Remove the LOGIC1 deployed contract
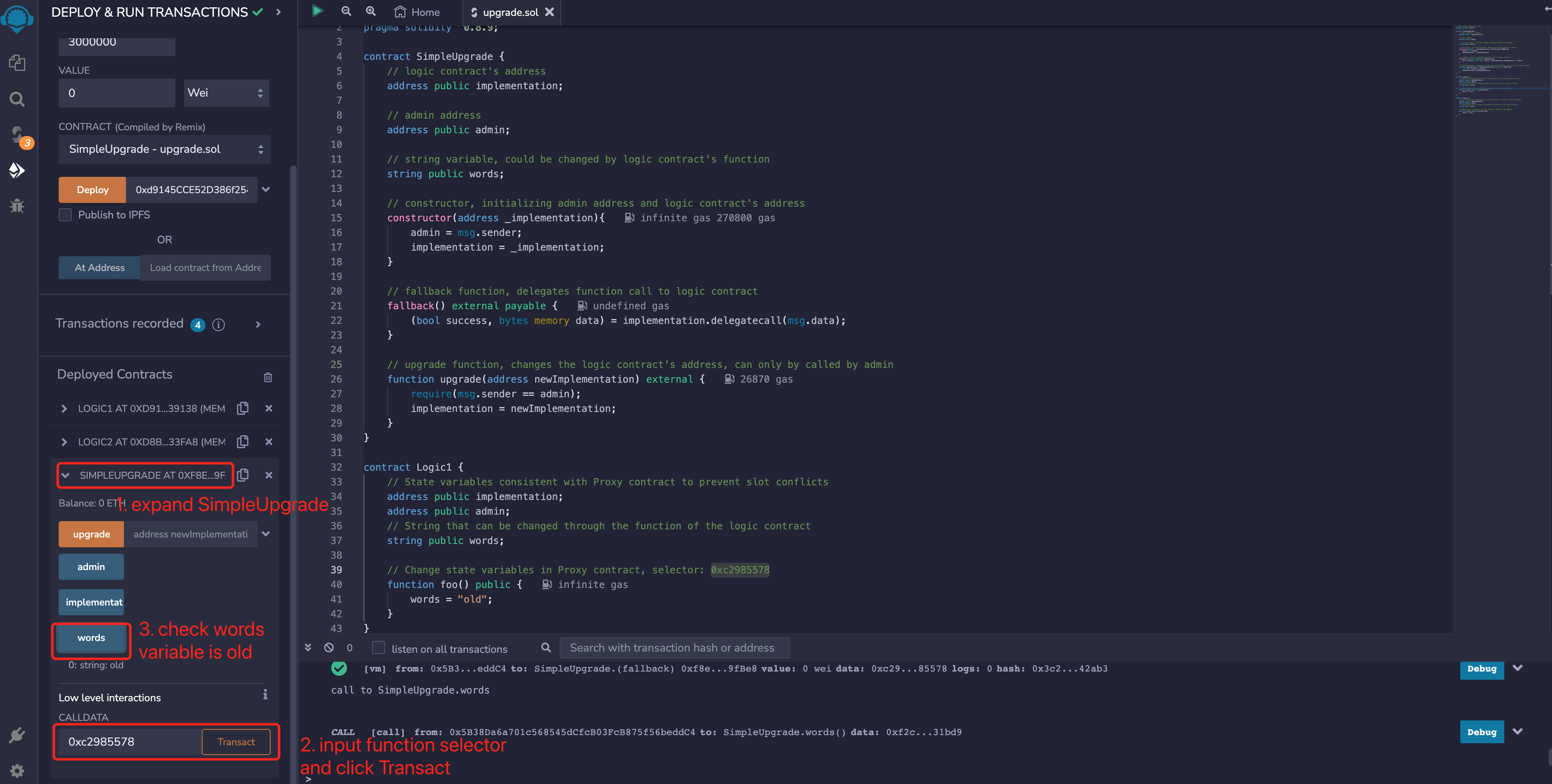The image size is (1552, 784). (x=269, y=408)
